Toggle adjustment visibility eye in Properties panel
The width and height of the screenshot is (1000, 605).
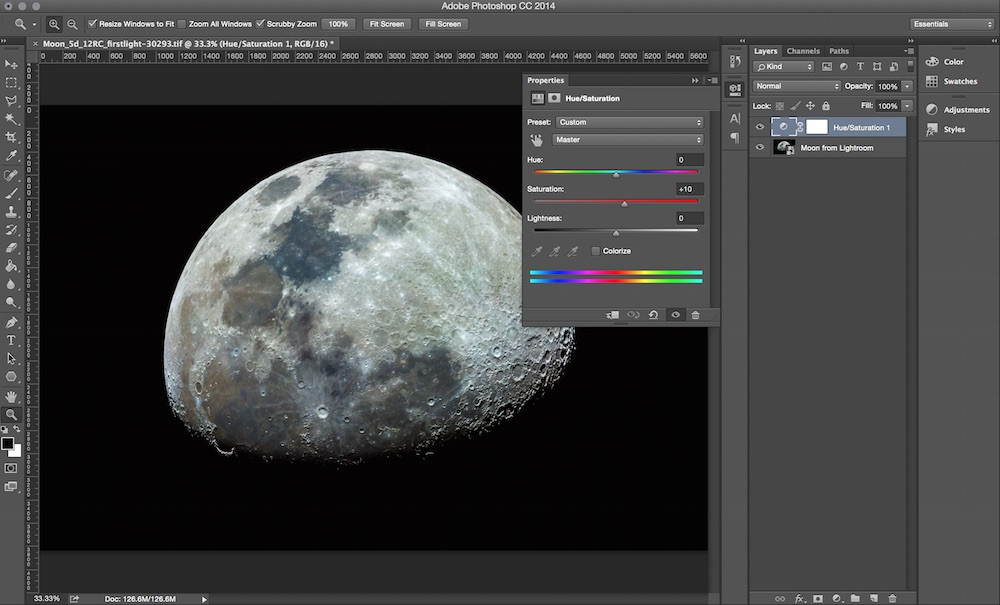tap(675, 315)
